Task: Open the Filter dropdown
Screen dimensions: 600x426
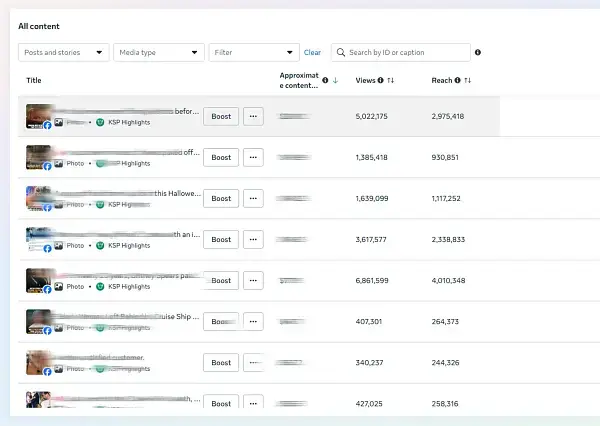Action: pyautogui.click(x=253, y=52)
